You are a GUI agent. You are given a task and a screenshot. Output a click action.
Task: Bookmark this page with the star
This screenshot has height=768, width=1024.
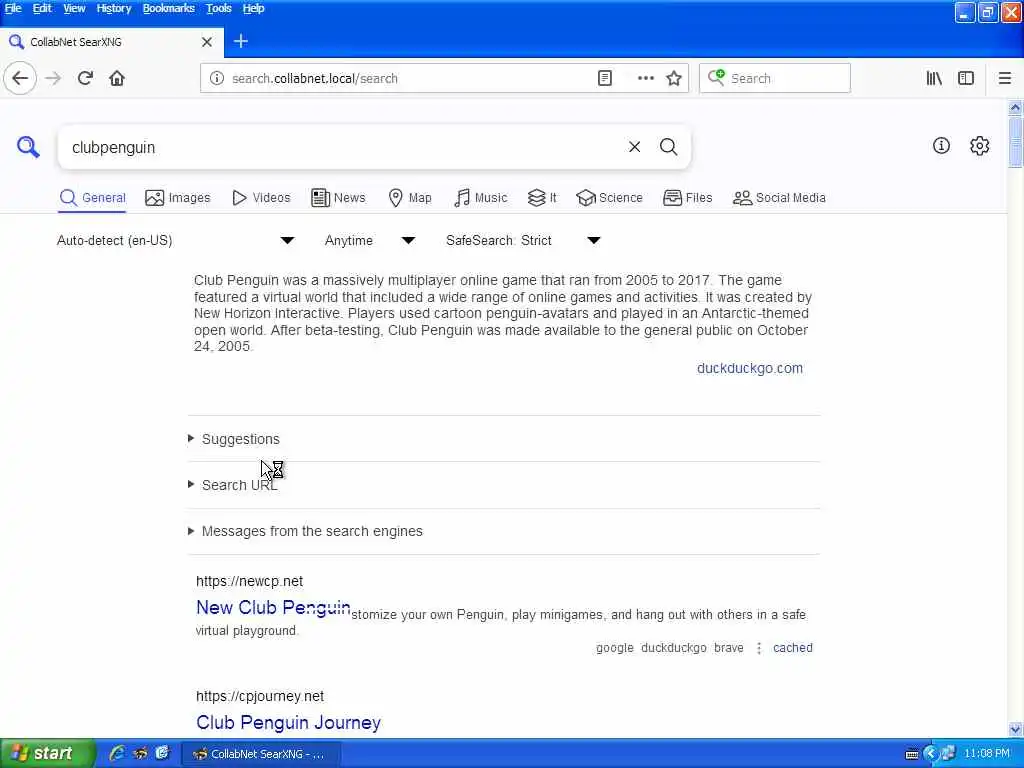pyautogui.click(x=674, y=78)
